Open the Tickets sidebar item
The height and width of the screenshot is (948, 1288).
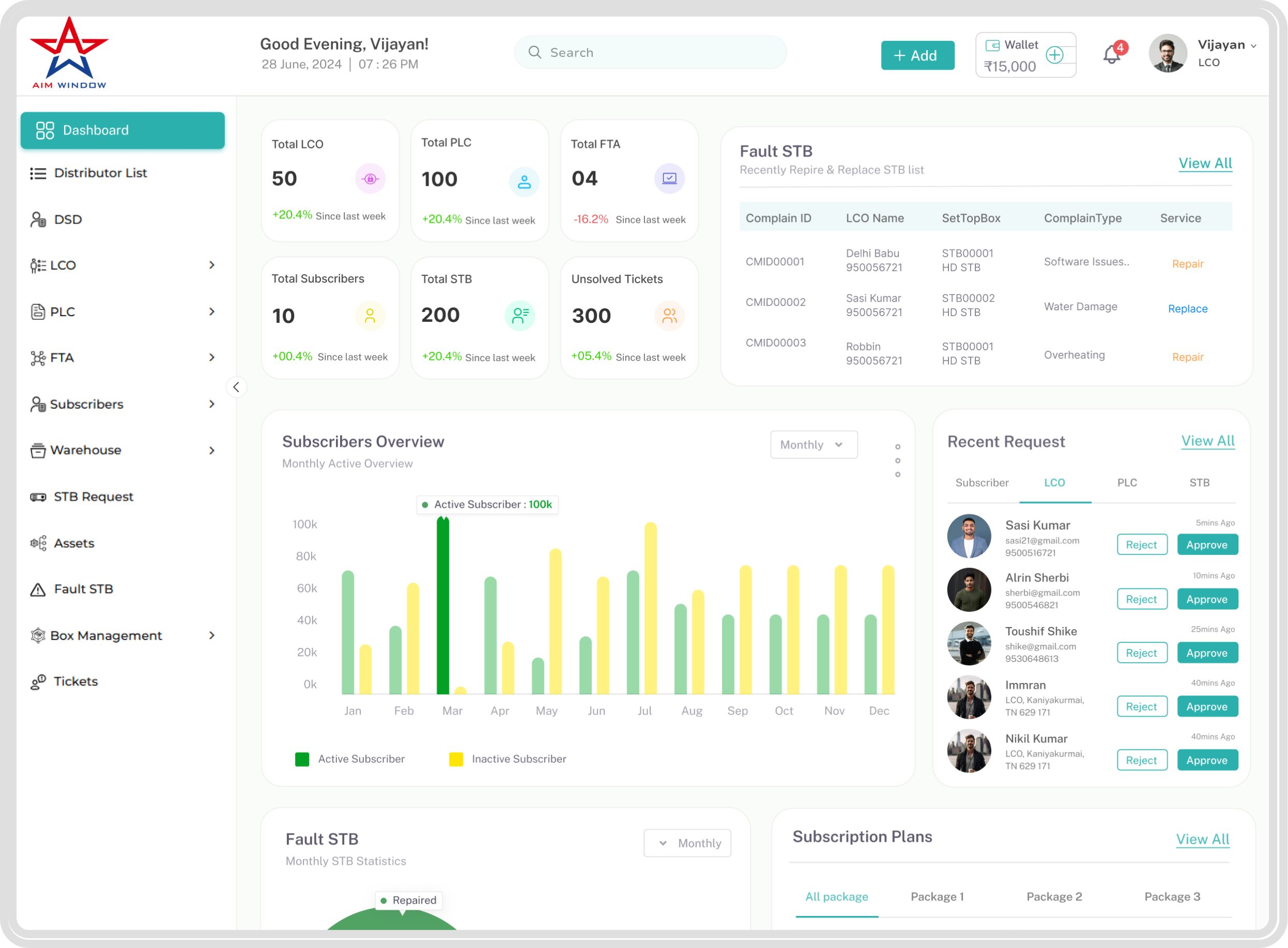[x=75, y=681]
